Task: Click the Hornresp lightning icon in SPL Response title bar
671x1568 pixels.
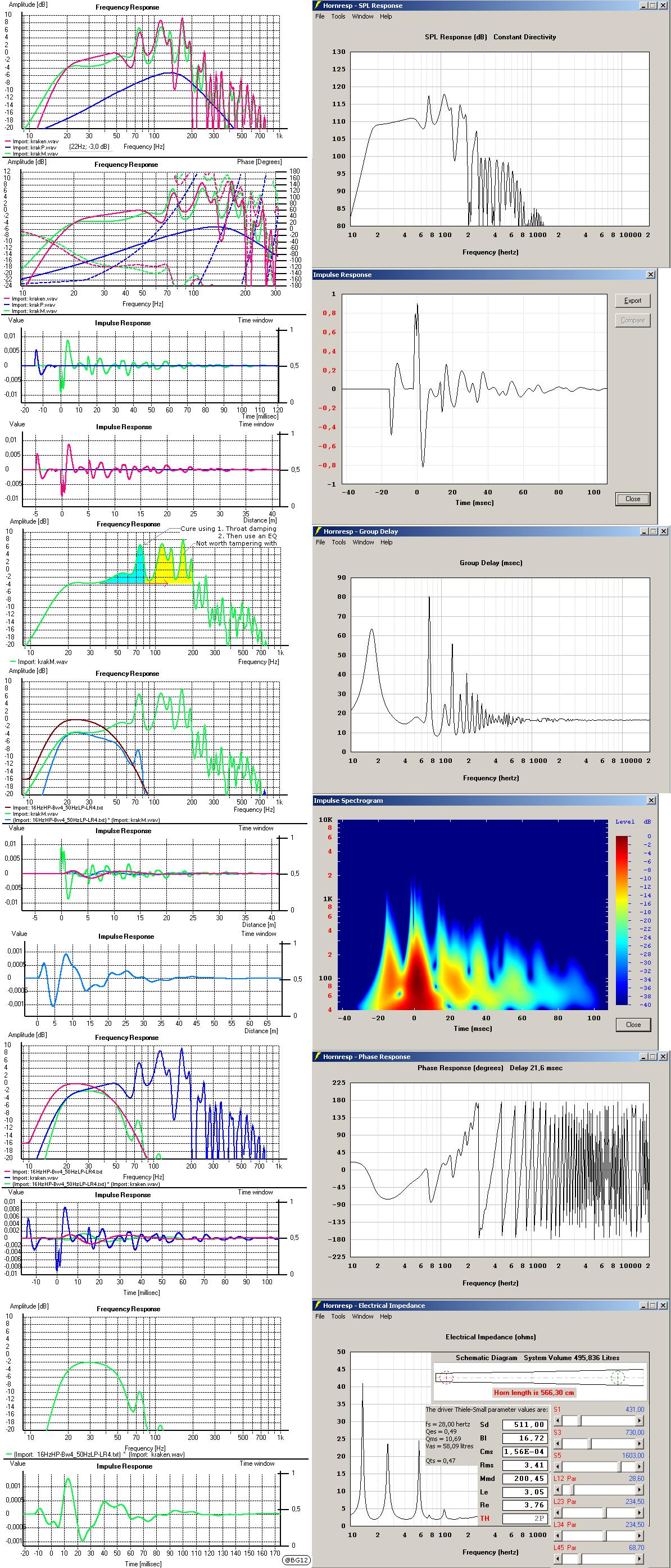Action: pos(317,6)
